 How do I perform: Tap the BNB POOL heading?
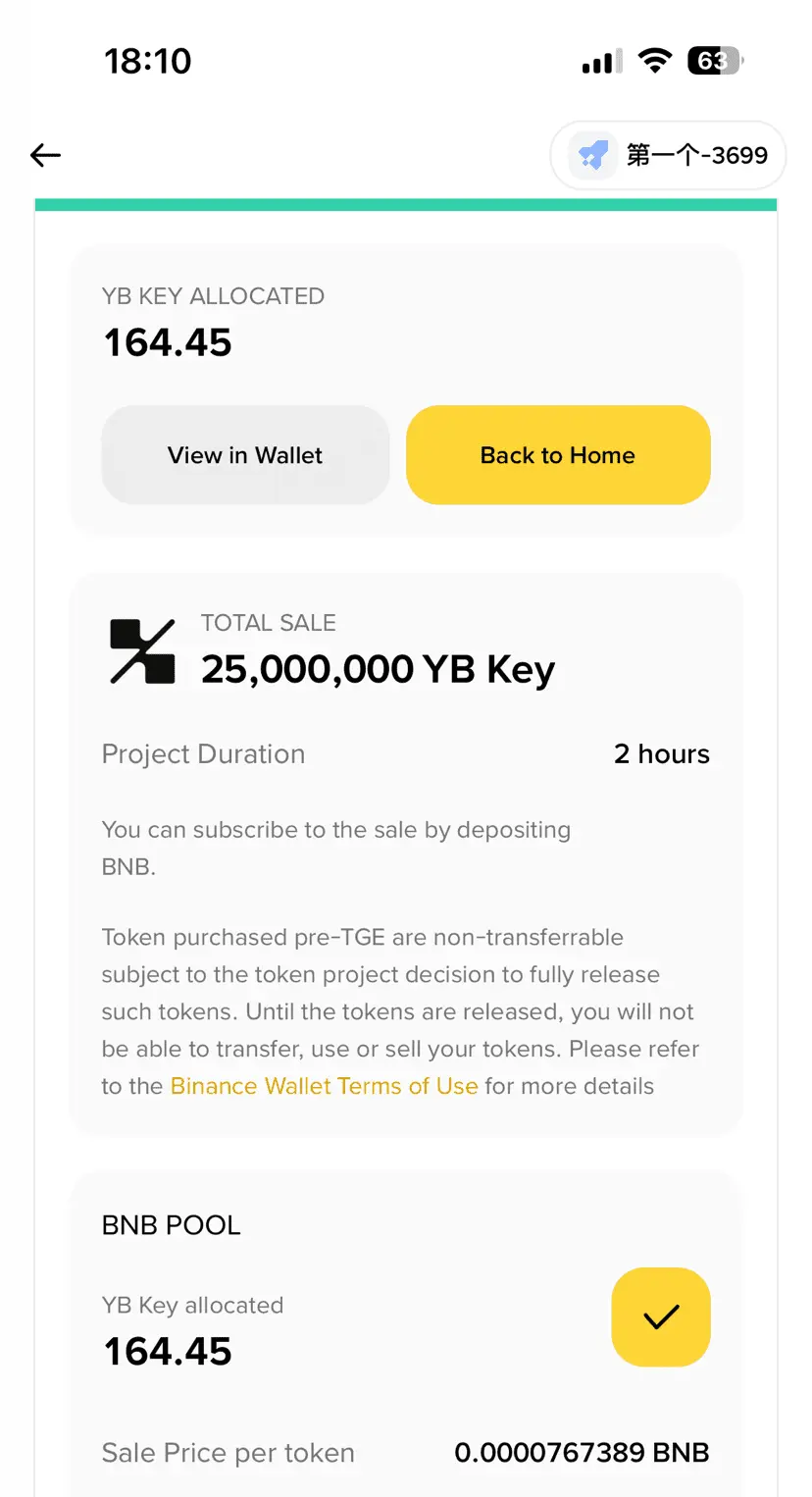[172, 1224]
